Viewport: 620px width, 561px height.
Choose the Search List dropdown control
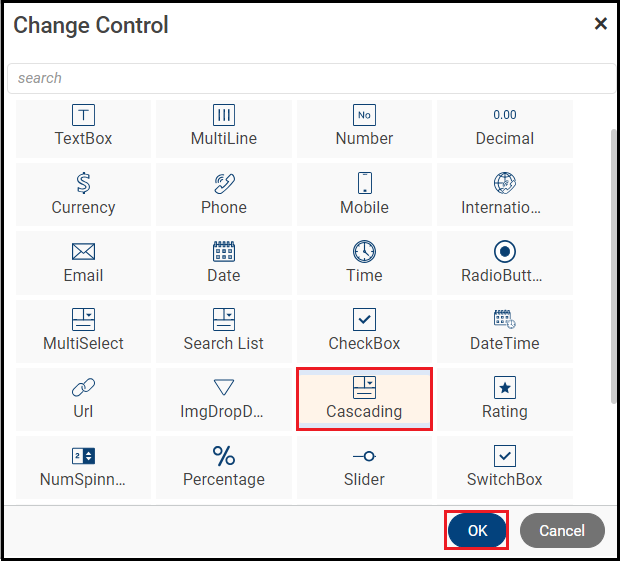[224, 331]
